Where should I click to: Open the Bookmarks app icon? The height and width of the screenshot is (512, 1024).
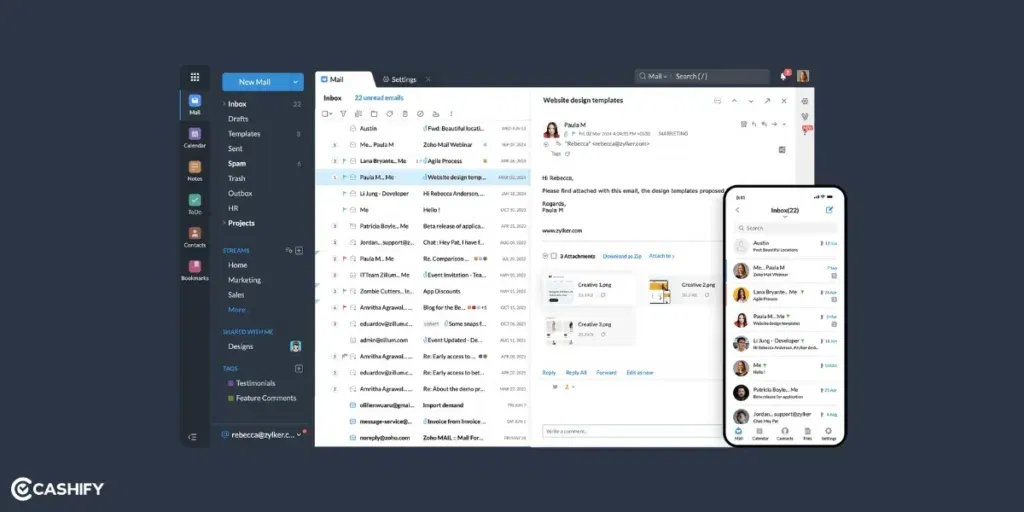coord(195,269)
